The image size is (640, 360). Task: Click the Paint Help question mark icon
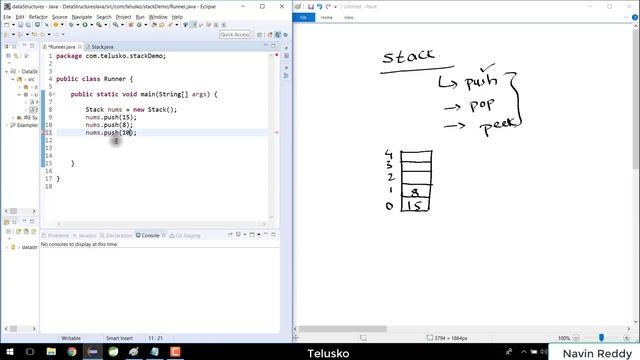(635, 17)
